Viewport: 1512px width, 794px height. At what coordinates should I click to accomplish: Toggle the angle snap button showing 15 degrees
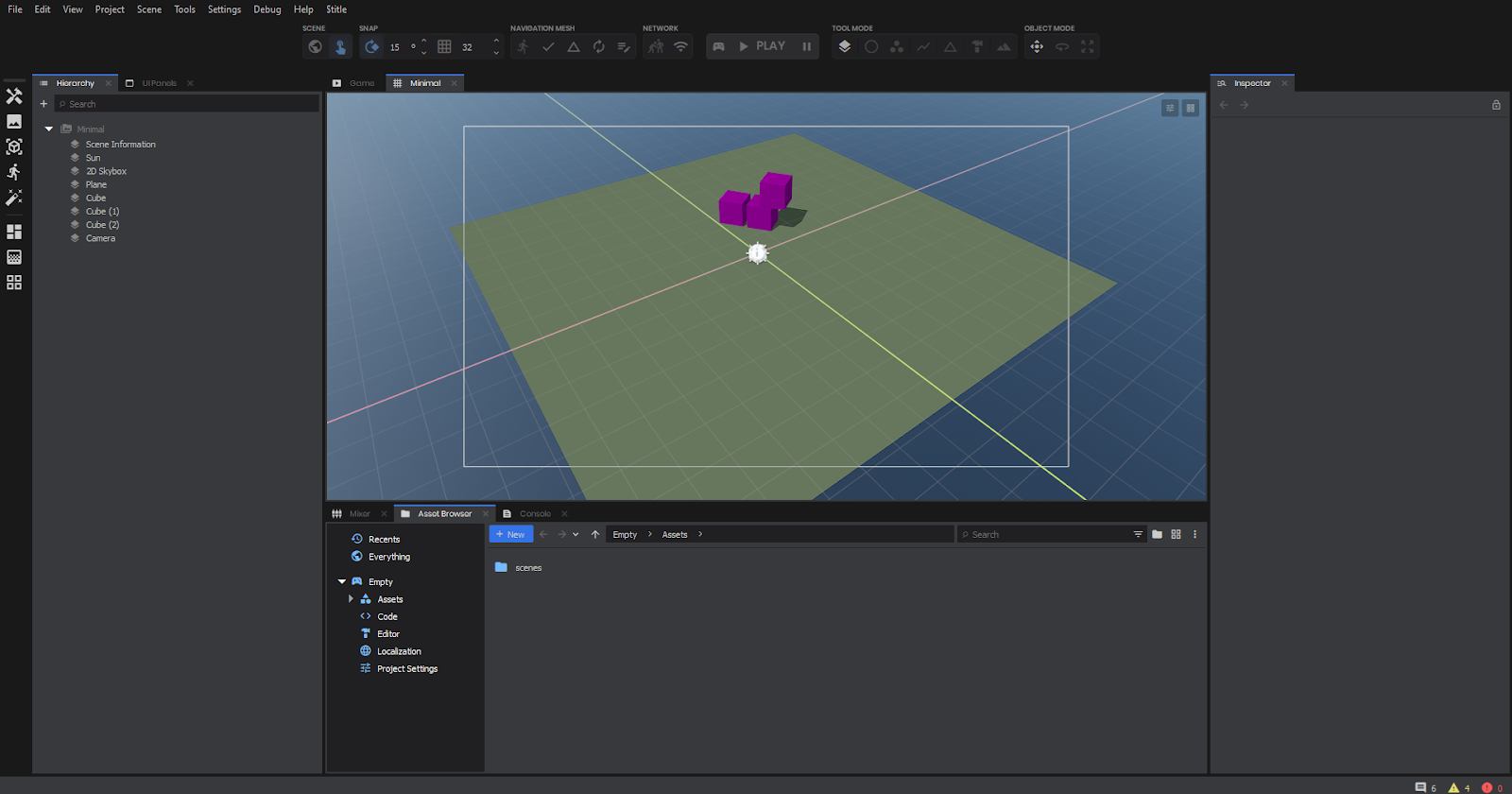[372, 46]
